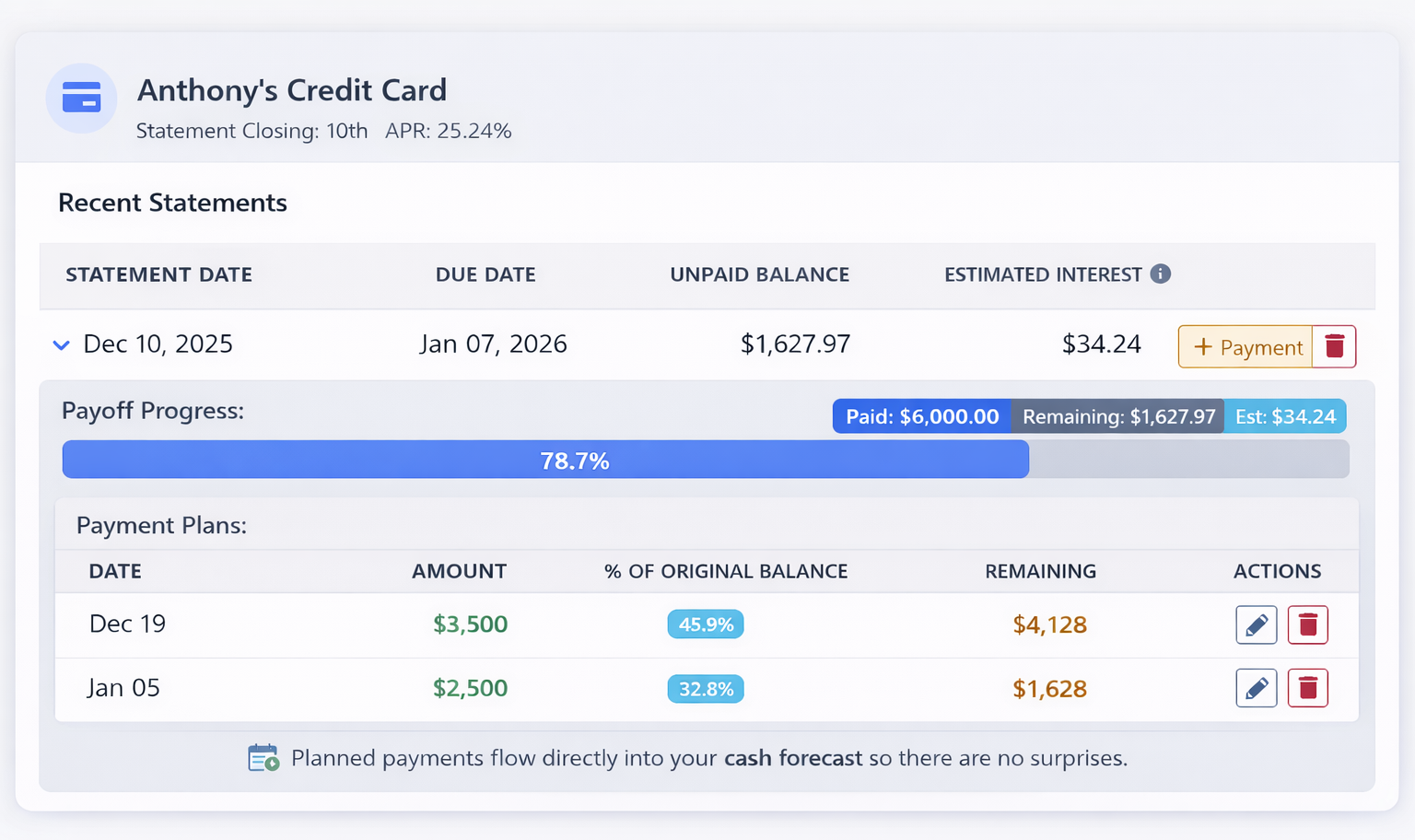The width and height of the screenshot is (1415, 840).
Task: Edit the Dec 19 payment with pencil icon
Action: coord(1256,624)
